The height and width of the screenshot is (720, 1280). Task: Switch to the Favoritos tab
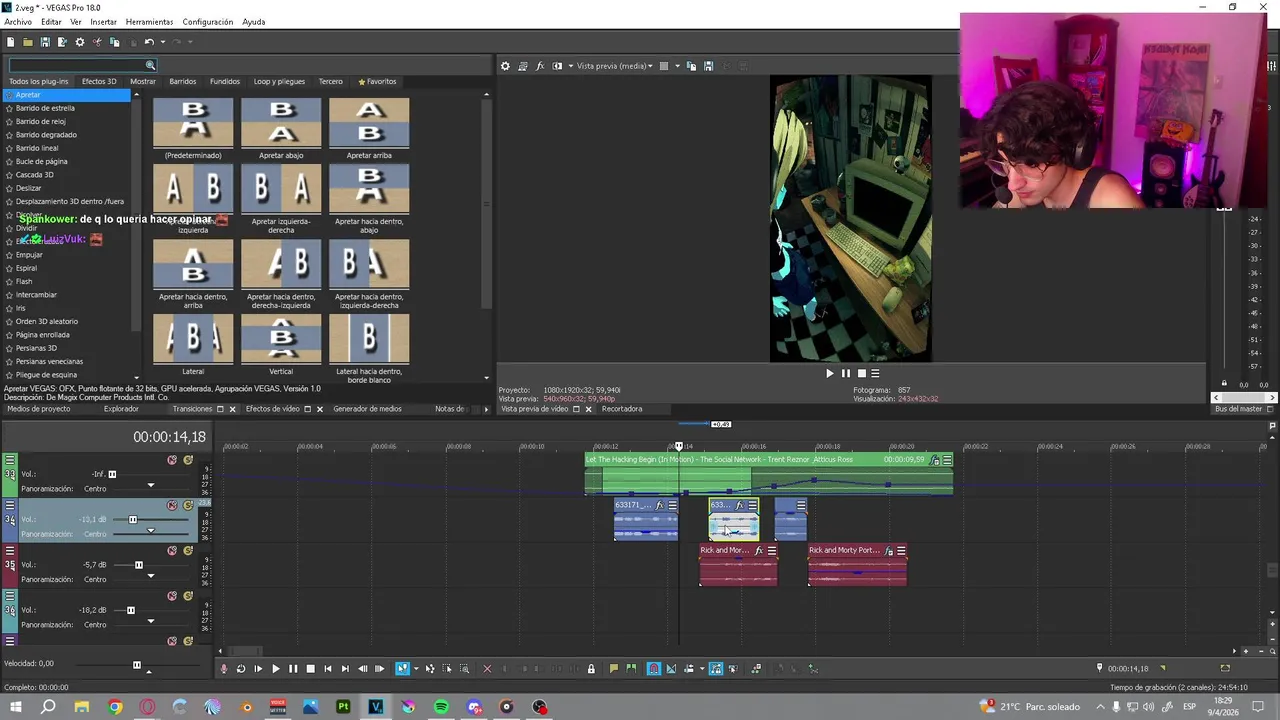point(377,81)
